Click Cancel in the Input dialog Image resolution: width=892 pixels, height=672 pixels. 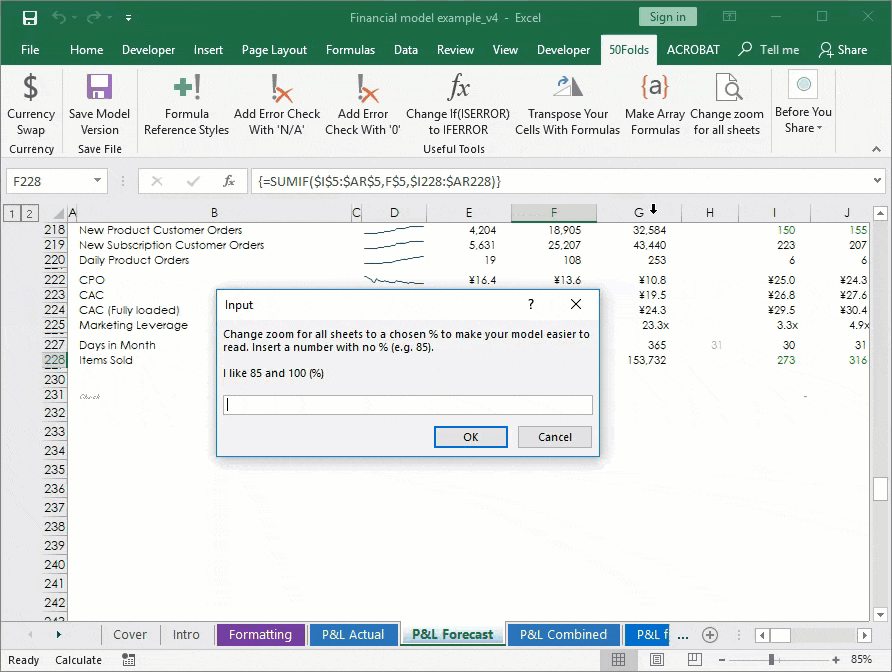[555, 437]
